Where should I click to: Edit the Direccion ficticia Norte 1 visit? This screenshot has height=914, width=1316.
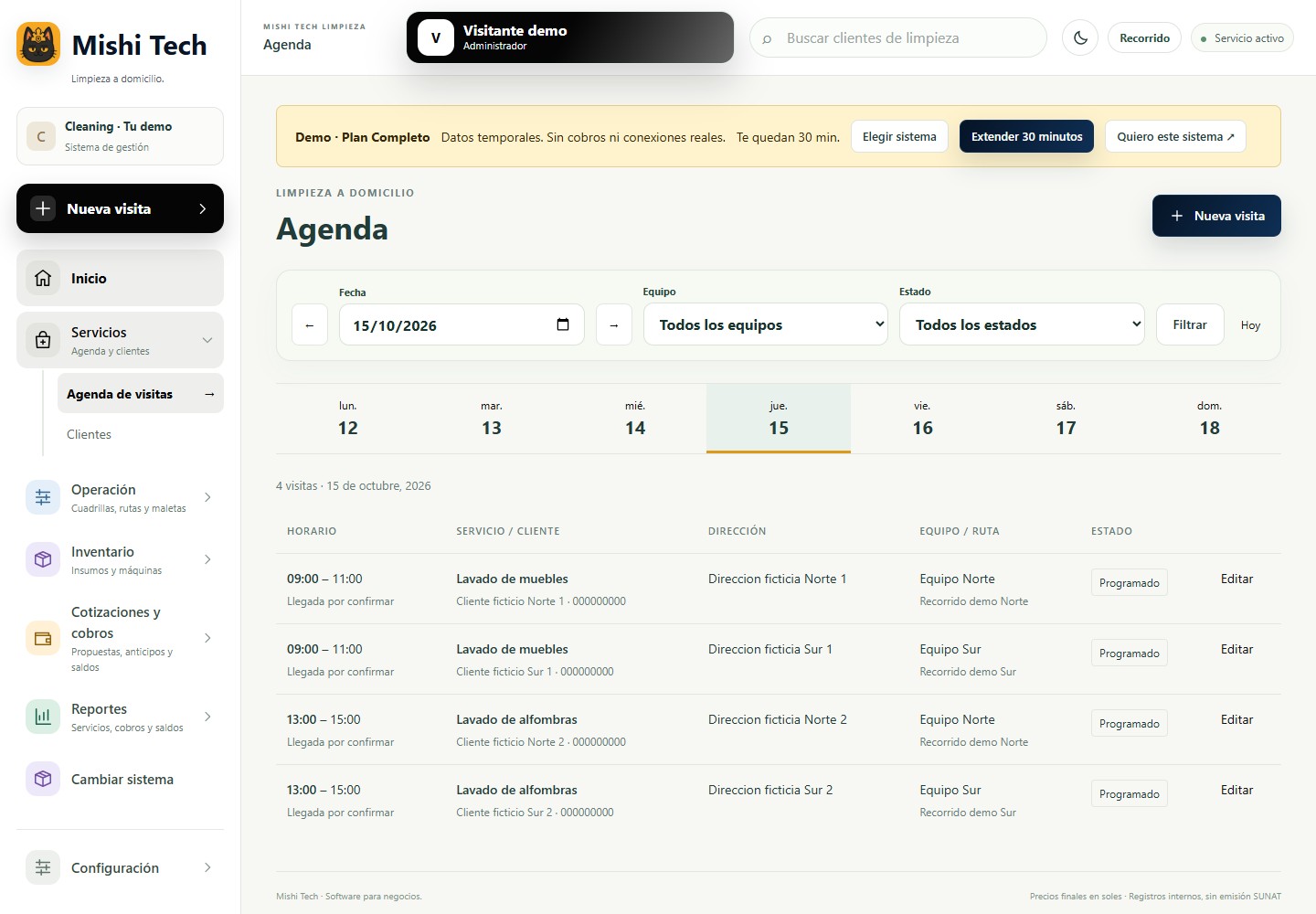[x=1236, y=579]
